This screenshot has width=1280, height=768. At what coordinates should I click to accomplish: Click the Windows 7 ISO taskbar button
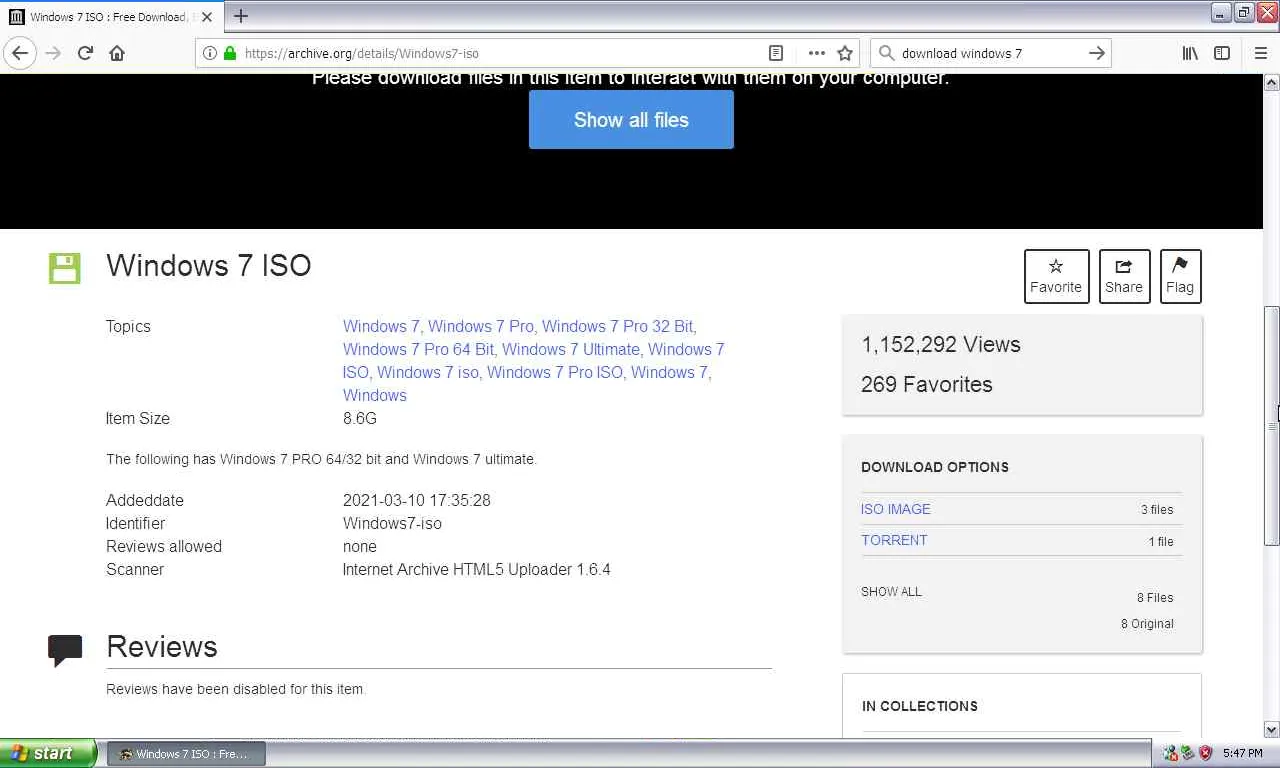(187, 754)
